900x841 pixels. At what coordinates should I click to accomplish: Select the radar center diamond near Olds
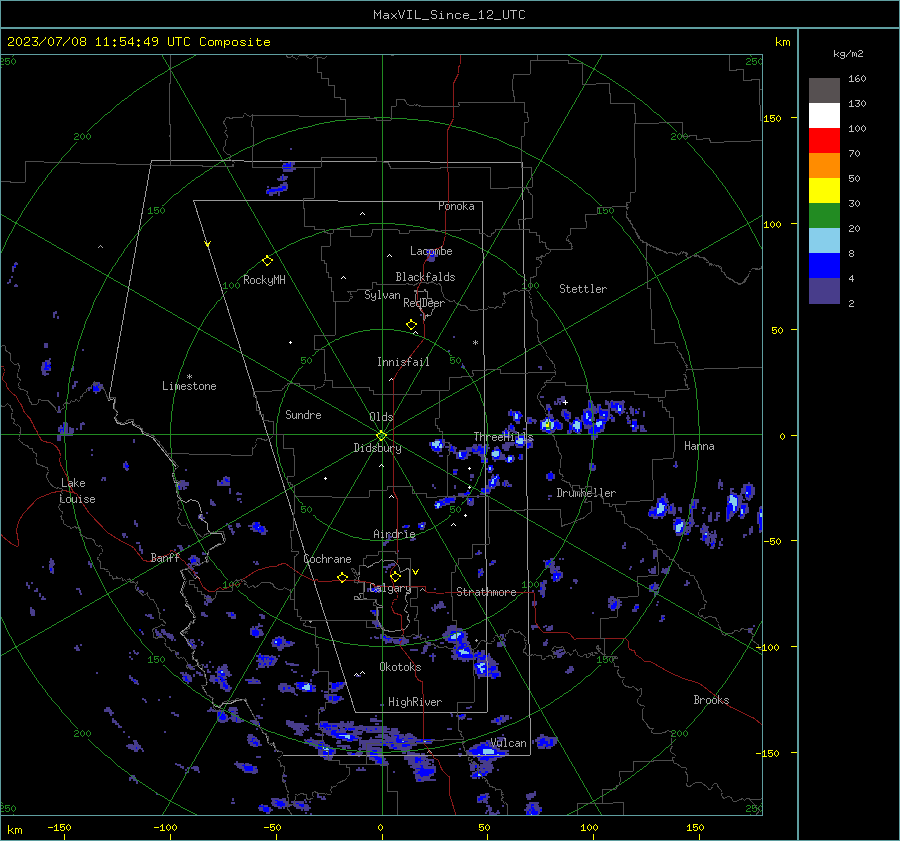pyautogui.click(x=382, y=436)
